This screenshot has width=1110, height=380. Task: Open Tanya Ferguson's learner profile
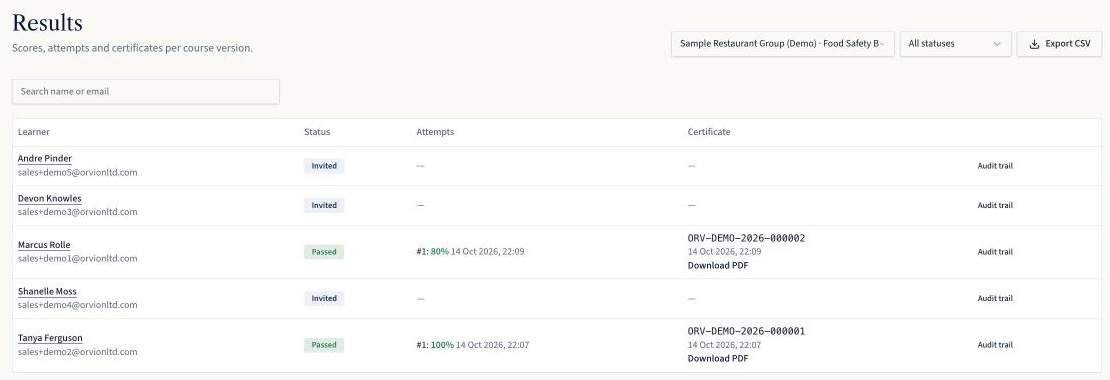coord(50,338)
